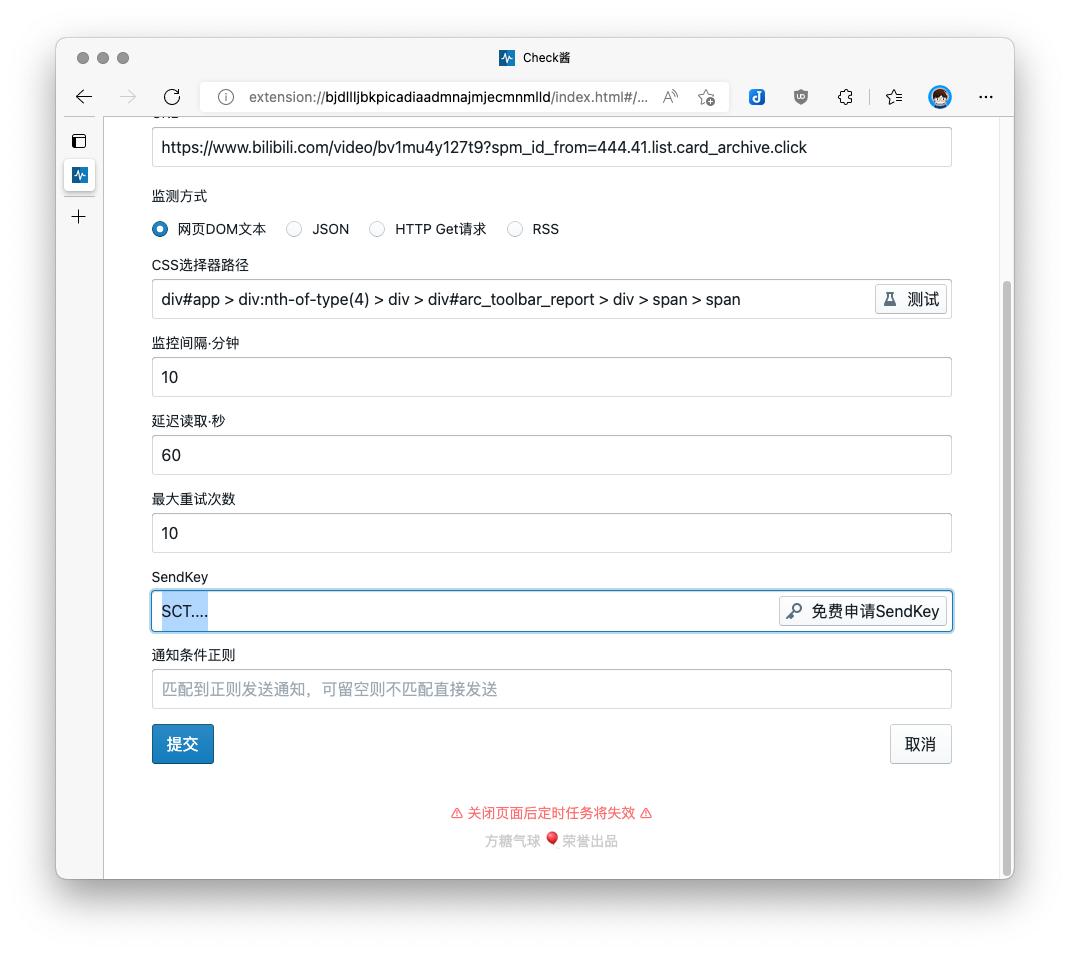Submit the form with 提交 button
This screenshot has width=1070, height=953.
click(182, 743)
